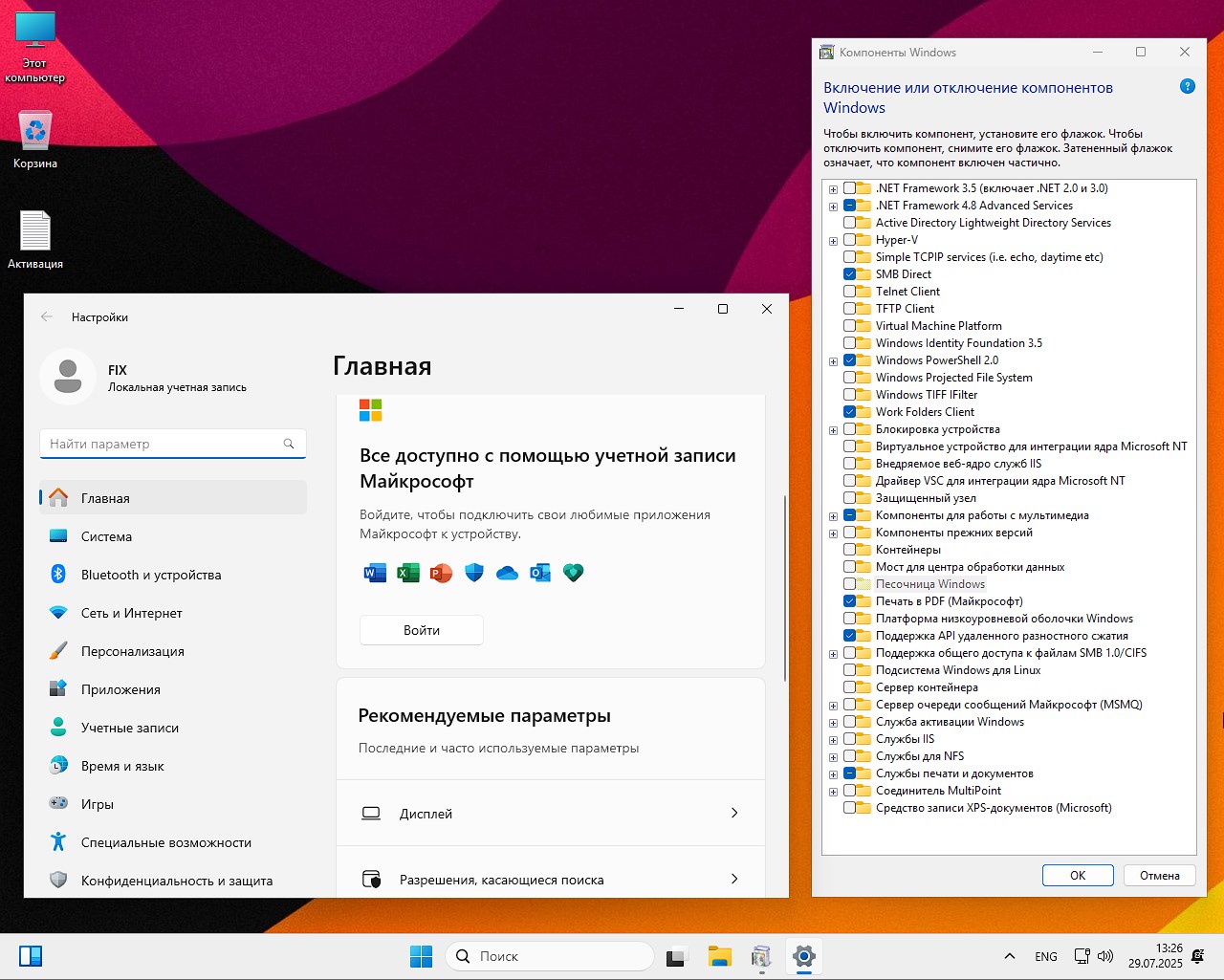Image resolution: width=1224 pixels, height=980 pixels.
Task: Click the Defender shield icon
Action: (x=474, y=573)
